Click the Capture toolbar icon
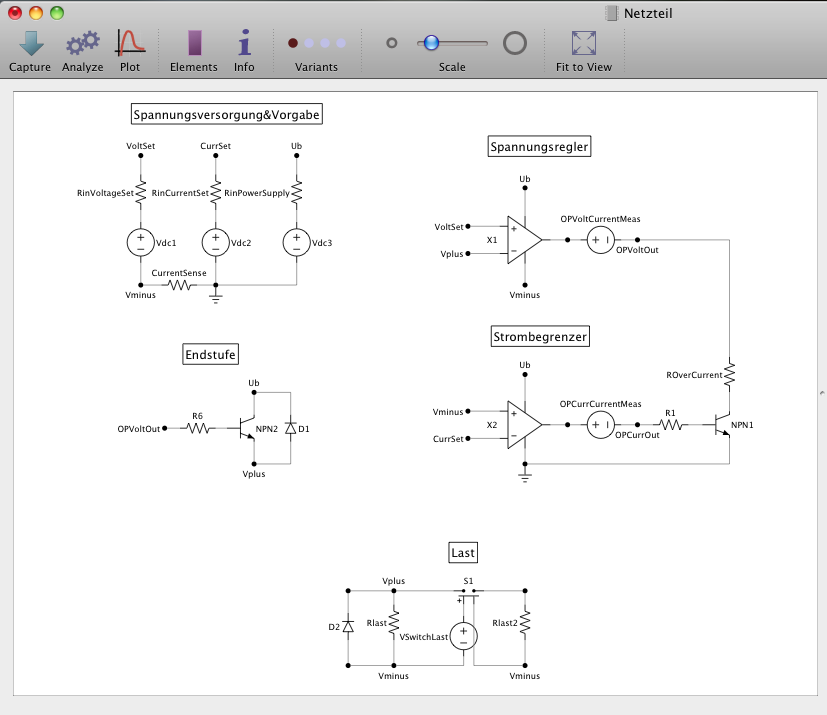This screenshot has width=827, height=715. coord(30,43)
